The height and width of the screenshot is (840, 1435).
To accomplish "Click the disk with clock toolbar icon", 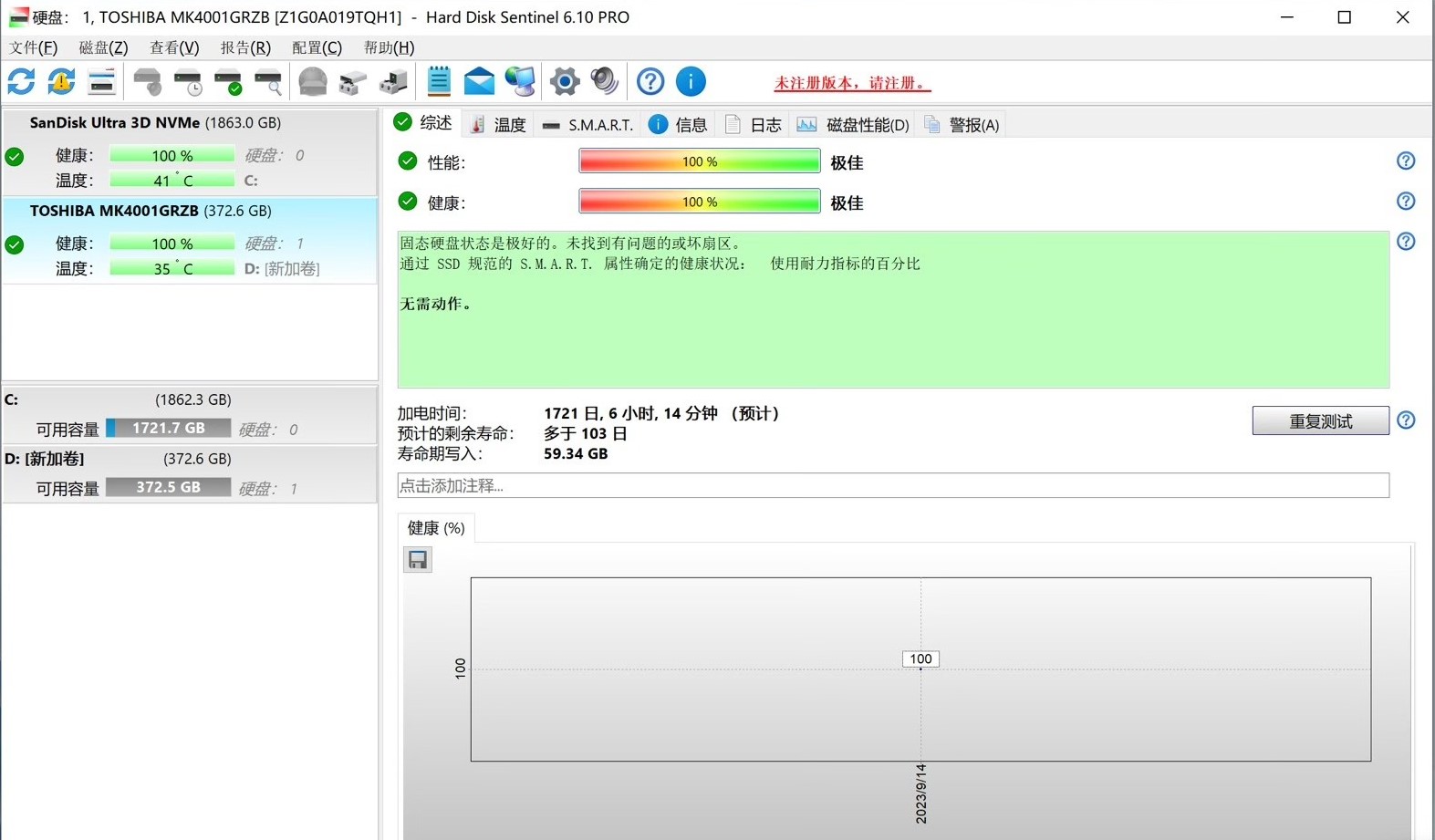I will point(188,82).
